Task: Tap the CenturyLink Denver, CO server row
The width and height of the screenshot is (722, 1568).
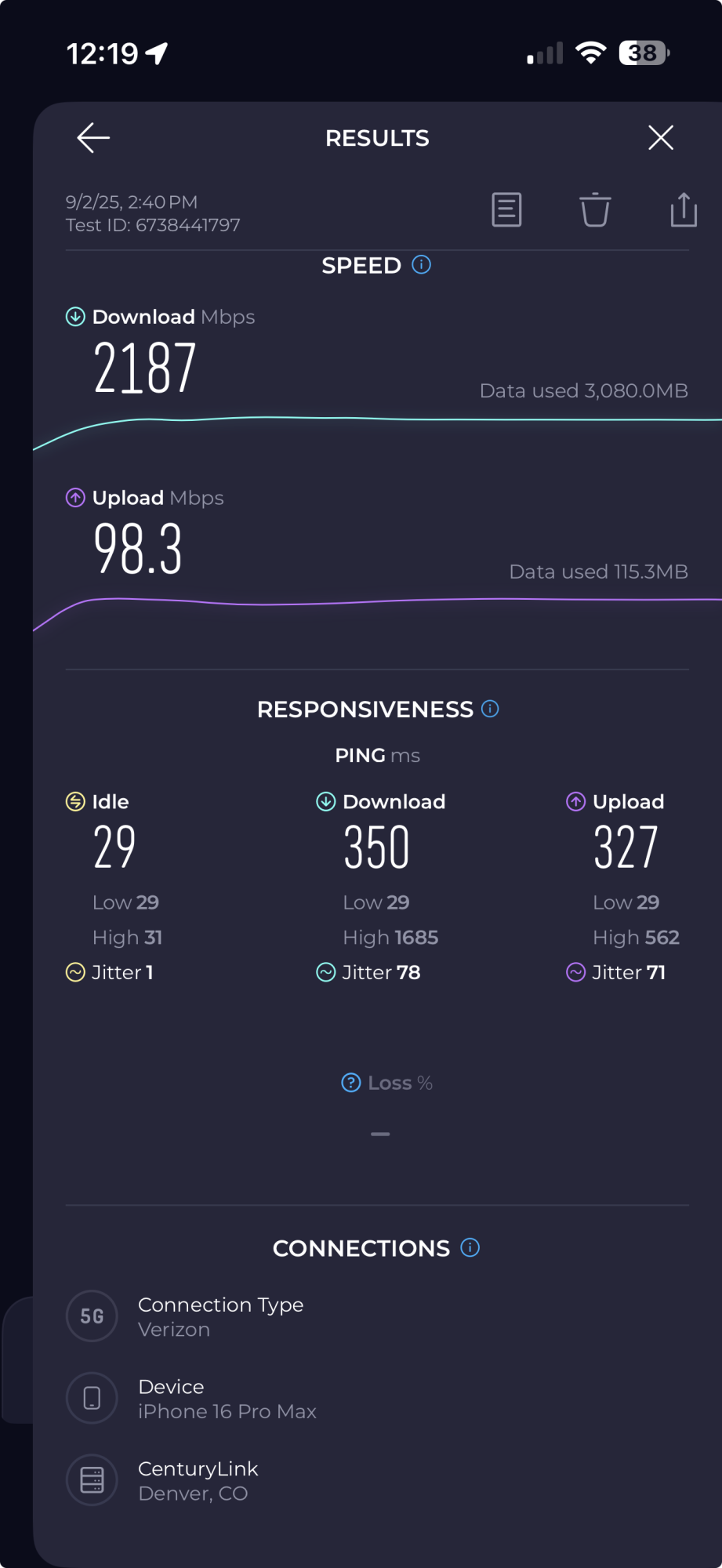Action: [198, 1481]
